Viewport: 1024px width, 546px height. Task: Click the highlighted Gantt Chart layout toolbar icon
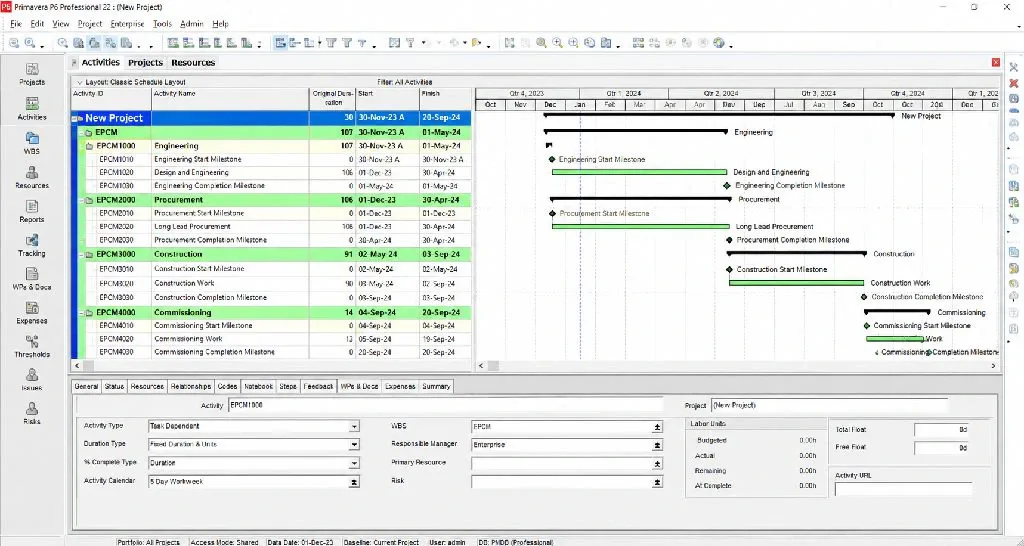[280, 43]
